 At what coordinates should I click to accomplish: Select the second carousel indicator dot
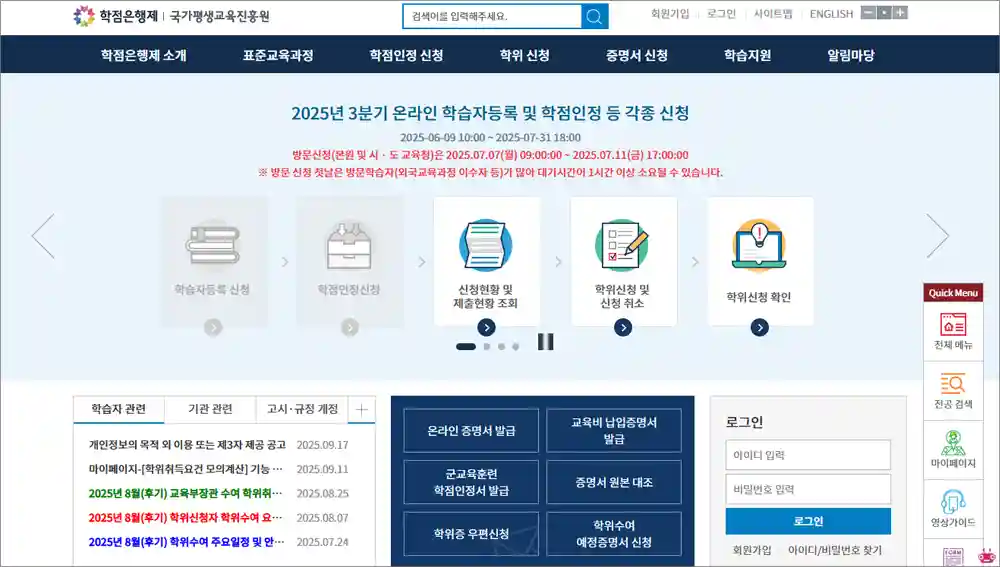point(487,347)
